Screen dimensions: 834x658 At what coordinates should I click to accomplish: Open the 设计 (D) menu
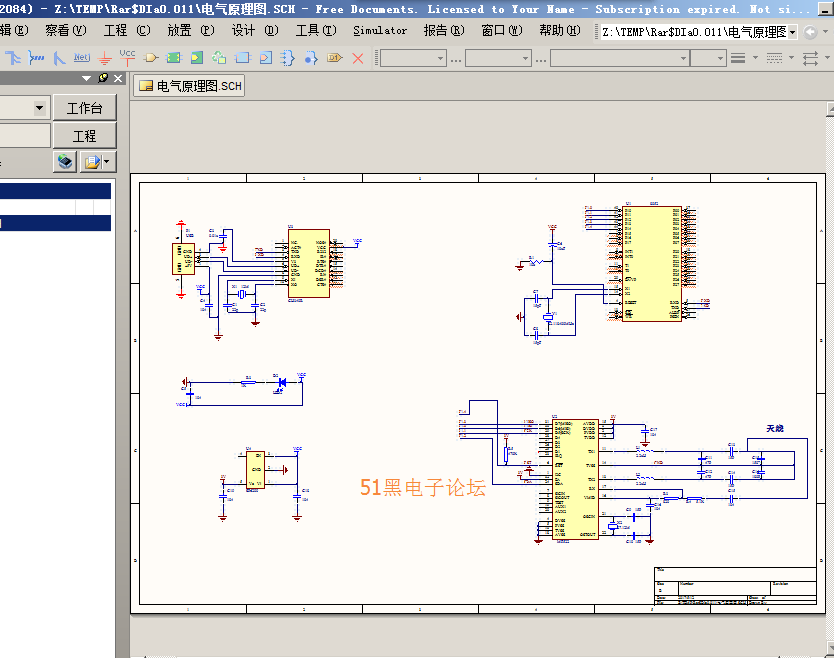tap(255, 31)
